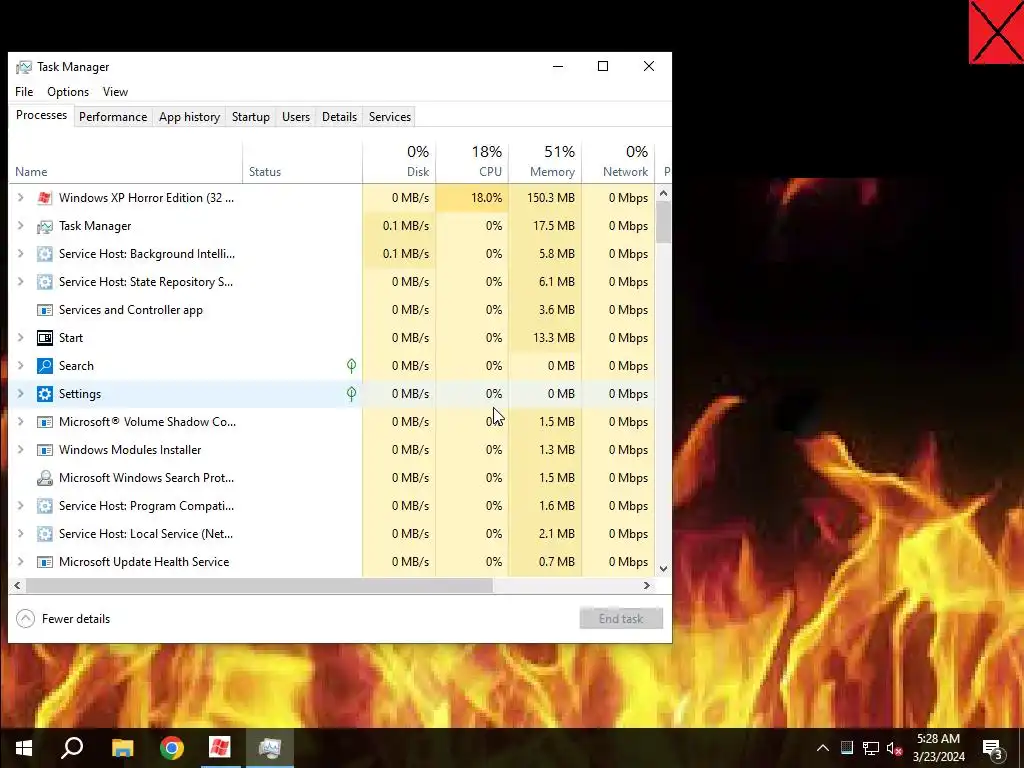Click the horizontal scrollbar left arrow
Image resolution: width=1024 pixels, height=768 pixels.
click(17, 586)
